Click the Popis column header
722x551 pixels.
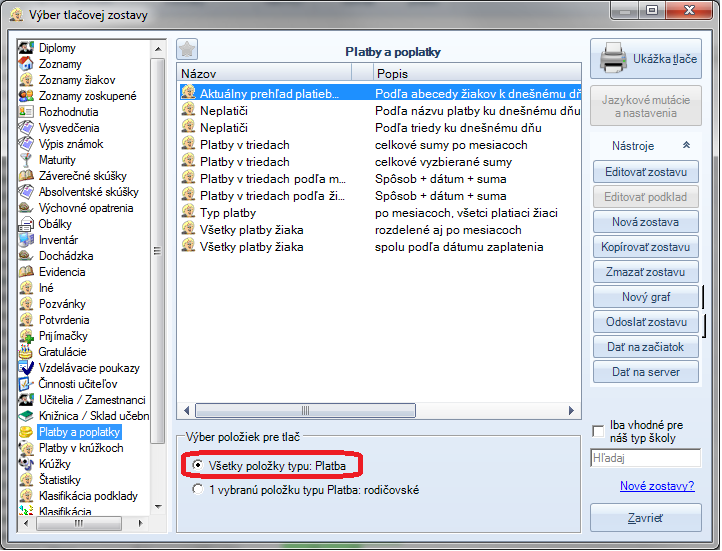(477, 73)
